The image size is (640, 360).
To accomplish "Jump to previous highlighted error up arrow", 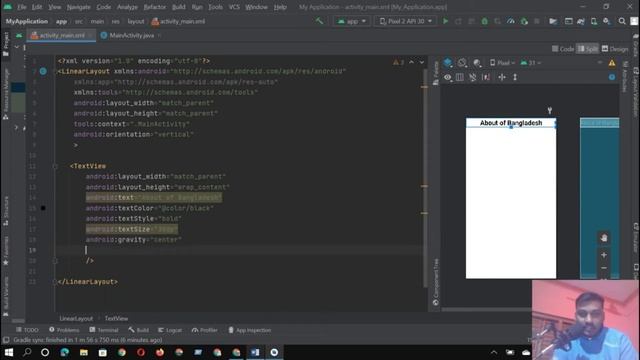I will [x=411, y=62].
